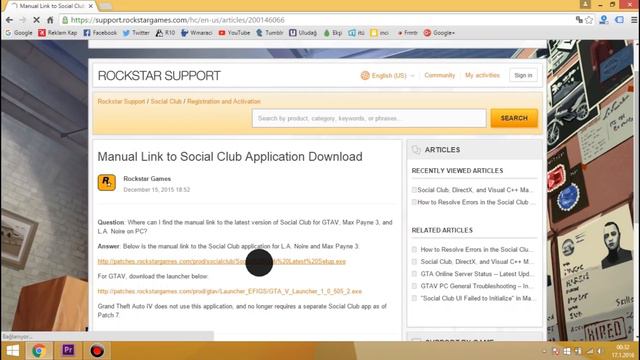The width and height of the screenshot is (640, 360).
Task: Open the Chrome menu
Action: [x=634, y=20]
